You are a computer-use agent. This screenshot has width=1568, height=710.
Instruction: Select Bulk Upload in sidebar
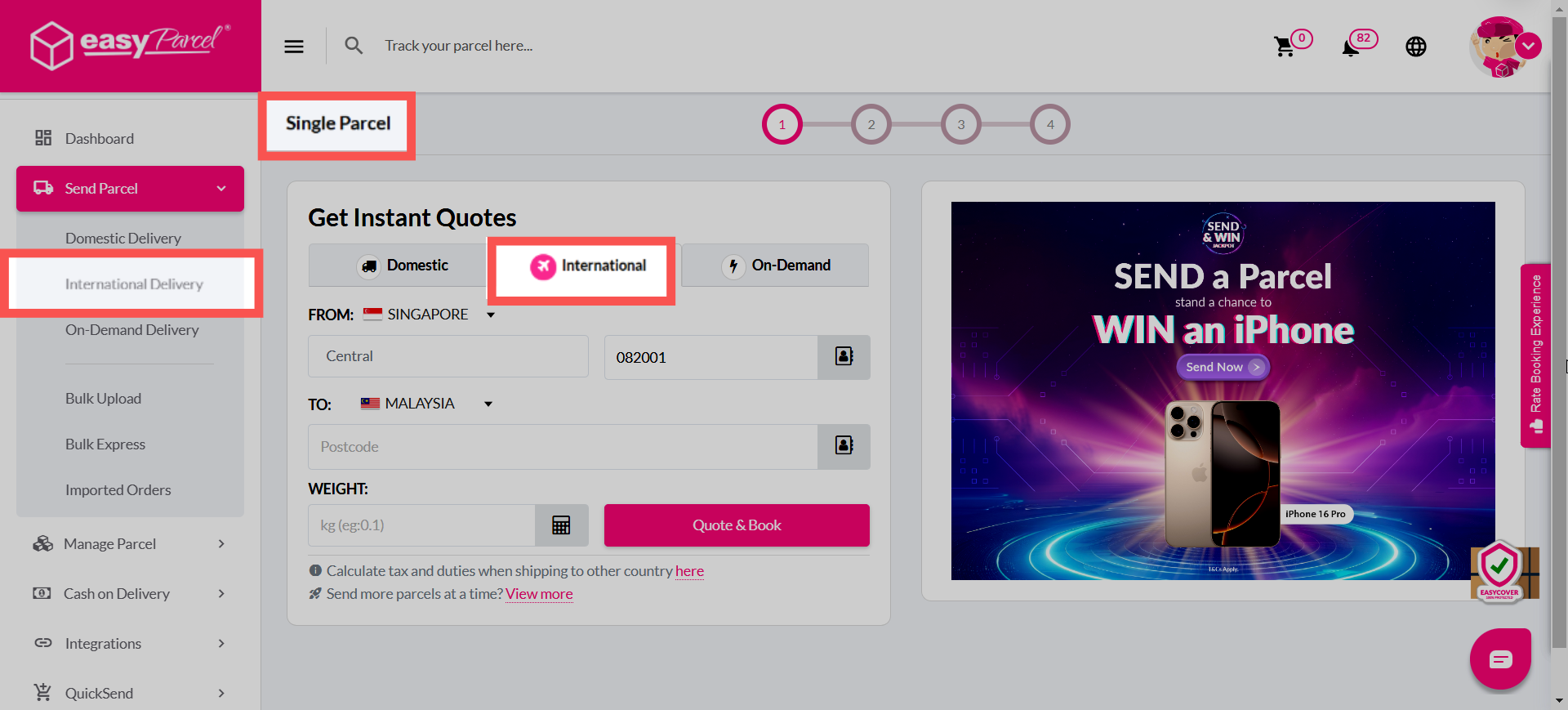103,399
